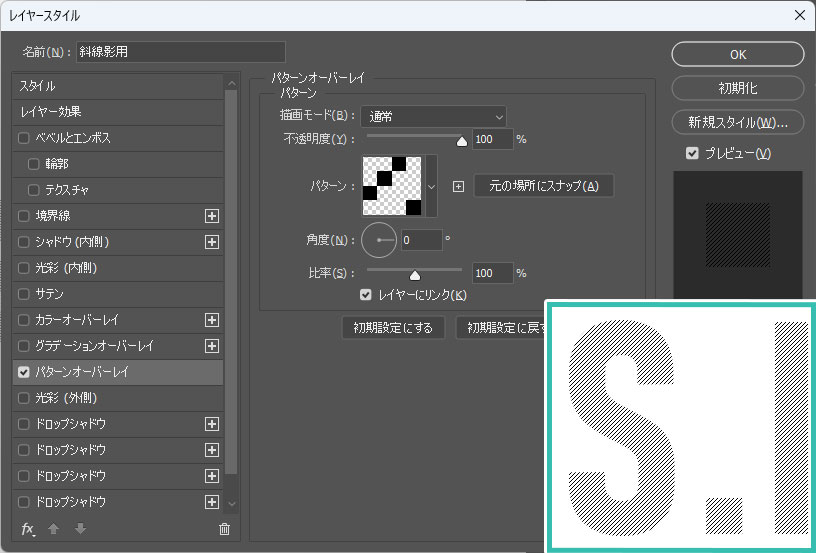818x553 pixels.
Task: Click the 比率 slider handle
Action: (x=415, y=275)
